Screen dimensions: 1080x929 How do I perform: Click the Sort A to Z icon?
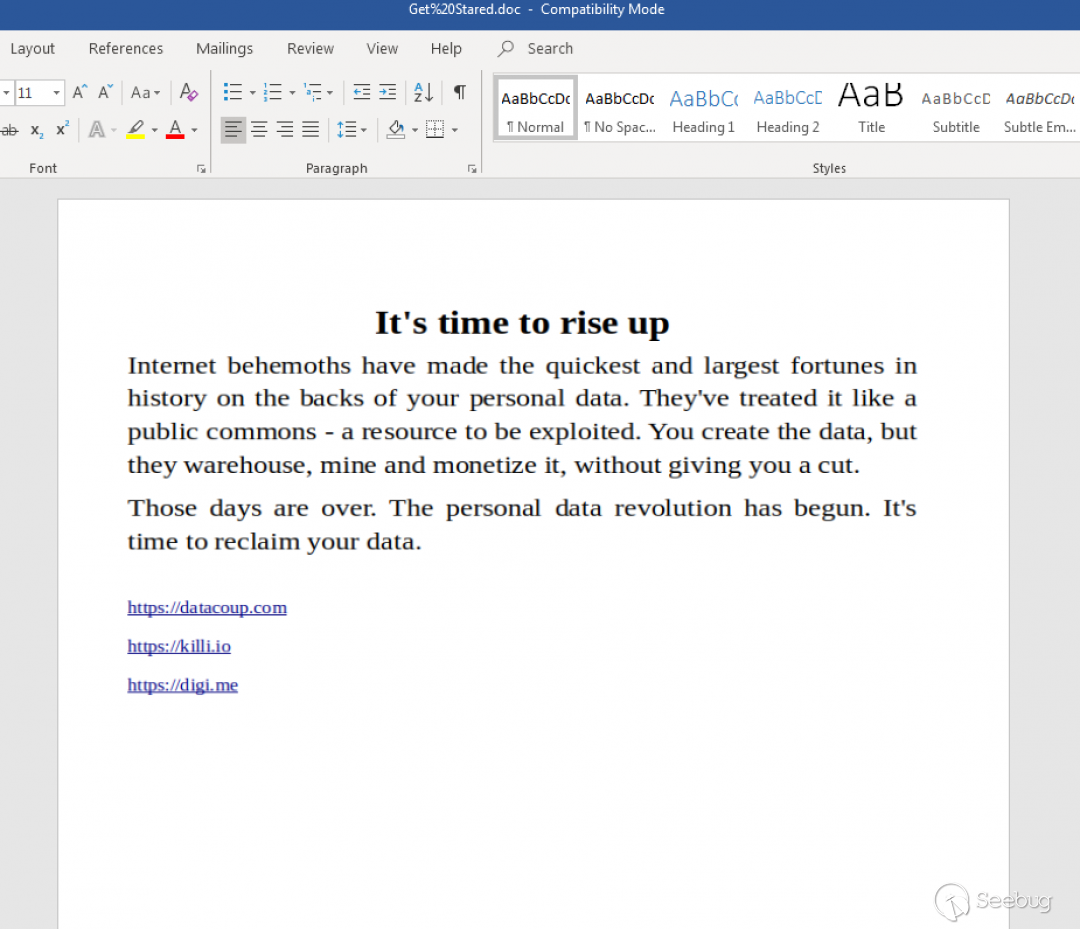point(424,93)
